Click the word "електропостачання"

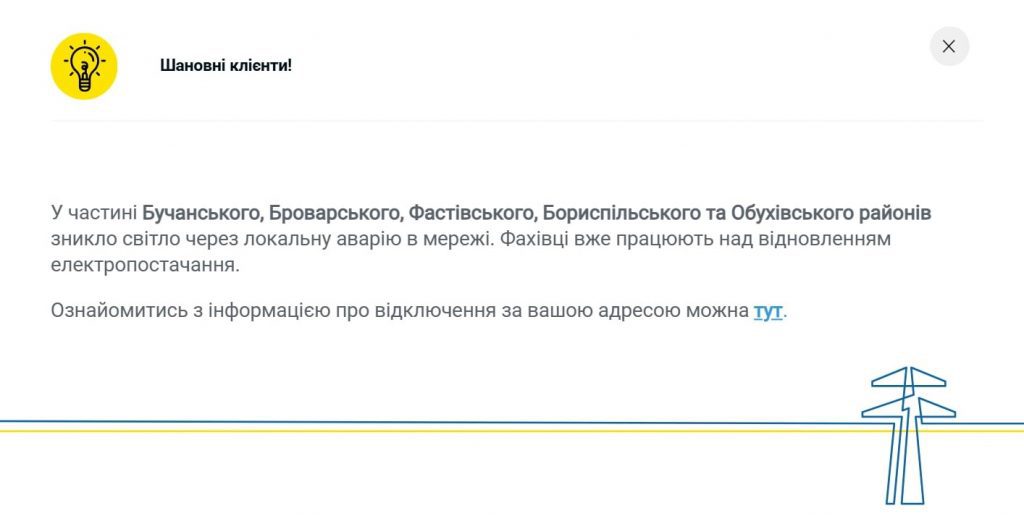tap(144, 266)
